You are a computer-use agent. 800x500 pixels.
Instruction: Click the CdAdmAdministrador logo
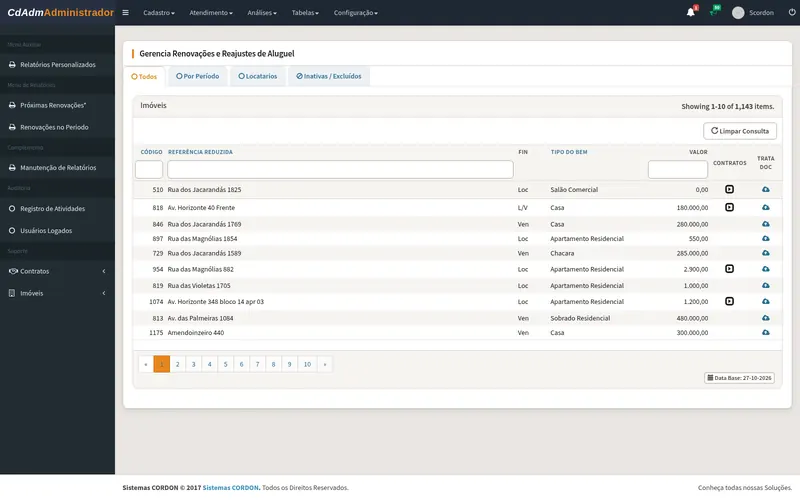[x=60, y=13]
